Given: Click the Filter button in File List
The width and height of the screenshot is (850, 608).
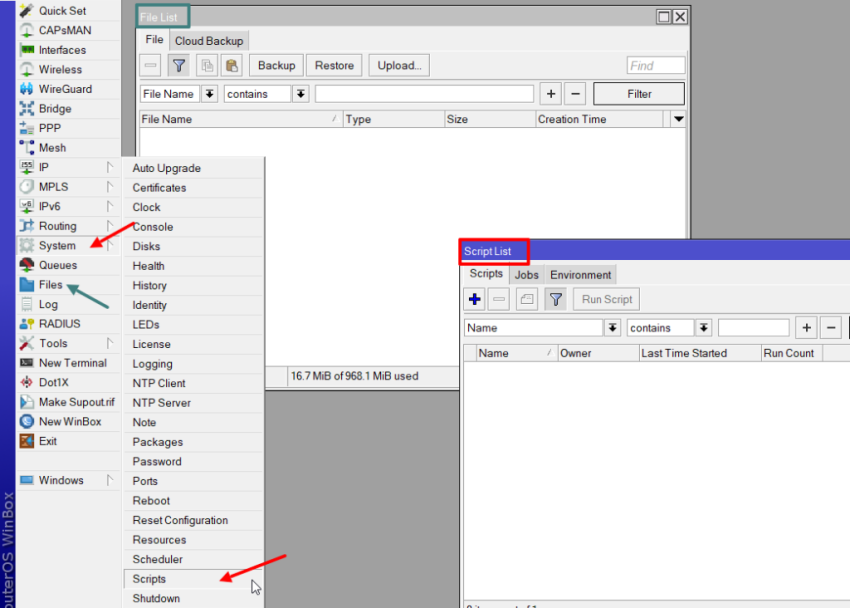Looking at the screenshot, I should pyautogui.click(x=639, y=94).
